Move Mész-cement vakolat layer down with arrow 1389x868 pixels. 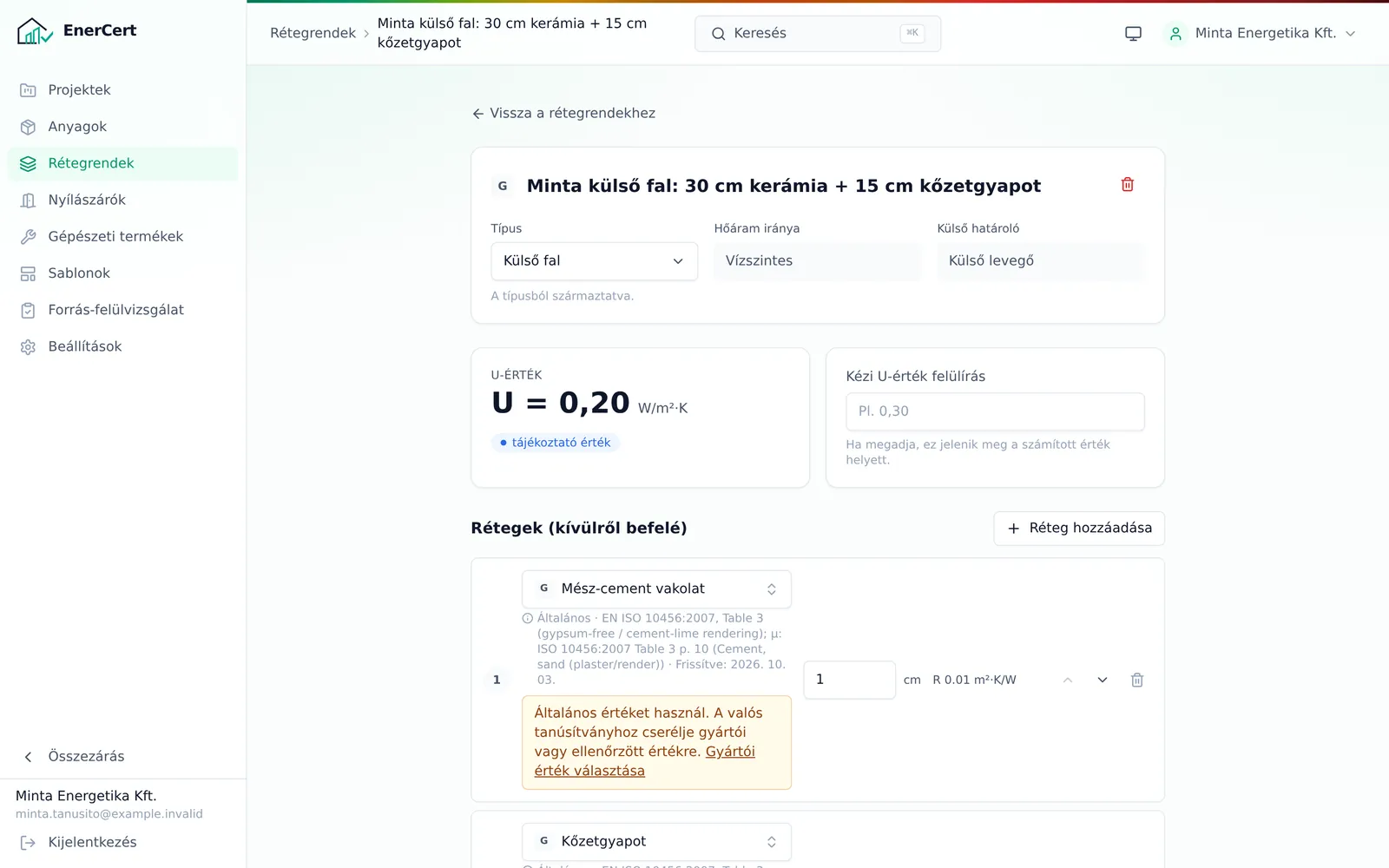[1102, 680]
